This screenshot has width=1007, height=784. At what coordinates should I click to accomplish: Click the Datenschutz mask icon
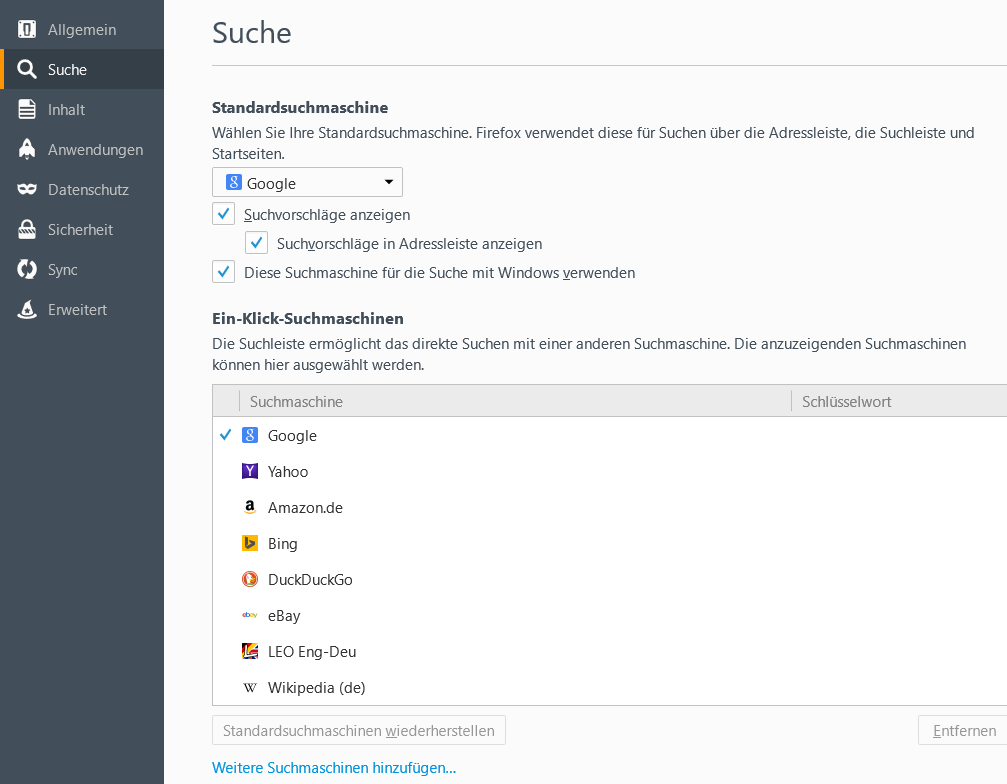pyautogui.click(x=27, y=190)
